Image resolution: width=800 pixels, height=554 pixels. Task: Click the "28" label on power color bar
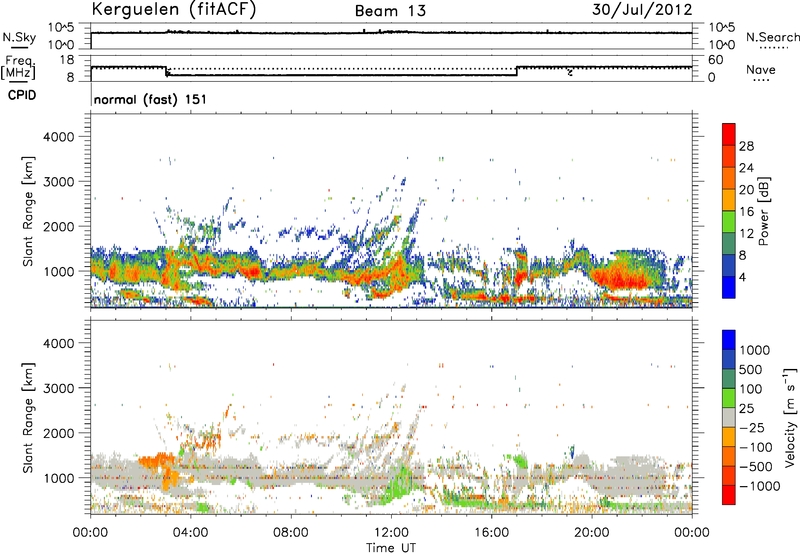coord(746,146)
